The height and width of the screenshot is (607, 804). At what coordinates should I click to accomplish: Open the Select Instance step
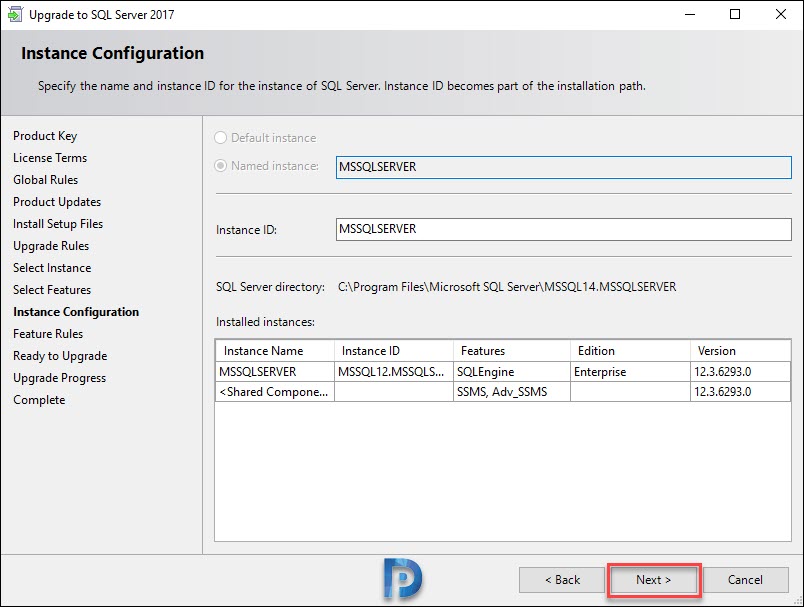pyautogui.click(x=52, y=268)
